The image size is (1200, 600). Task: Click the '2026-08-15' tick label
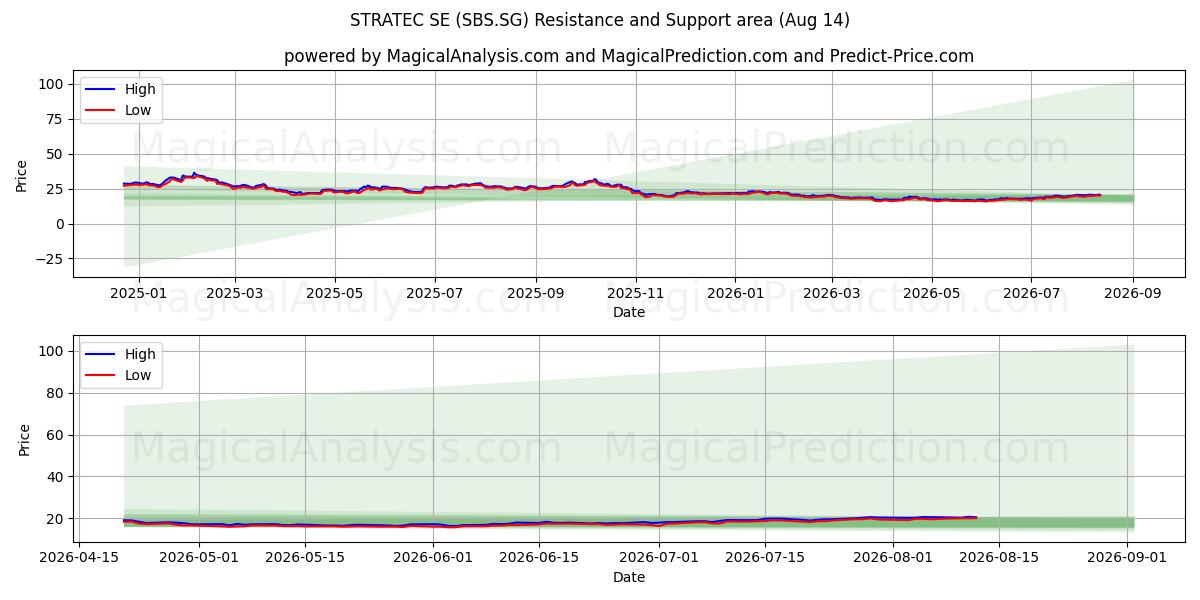coord(1000,558)
